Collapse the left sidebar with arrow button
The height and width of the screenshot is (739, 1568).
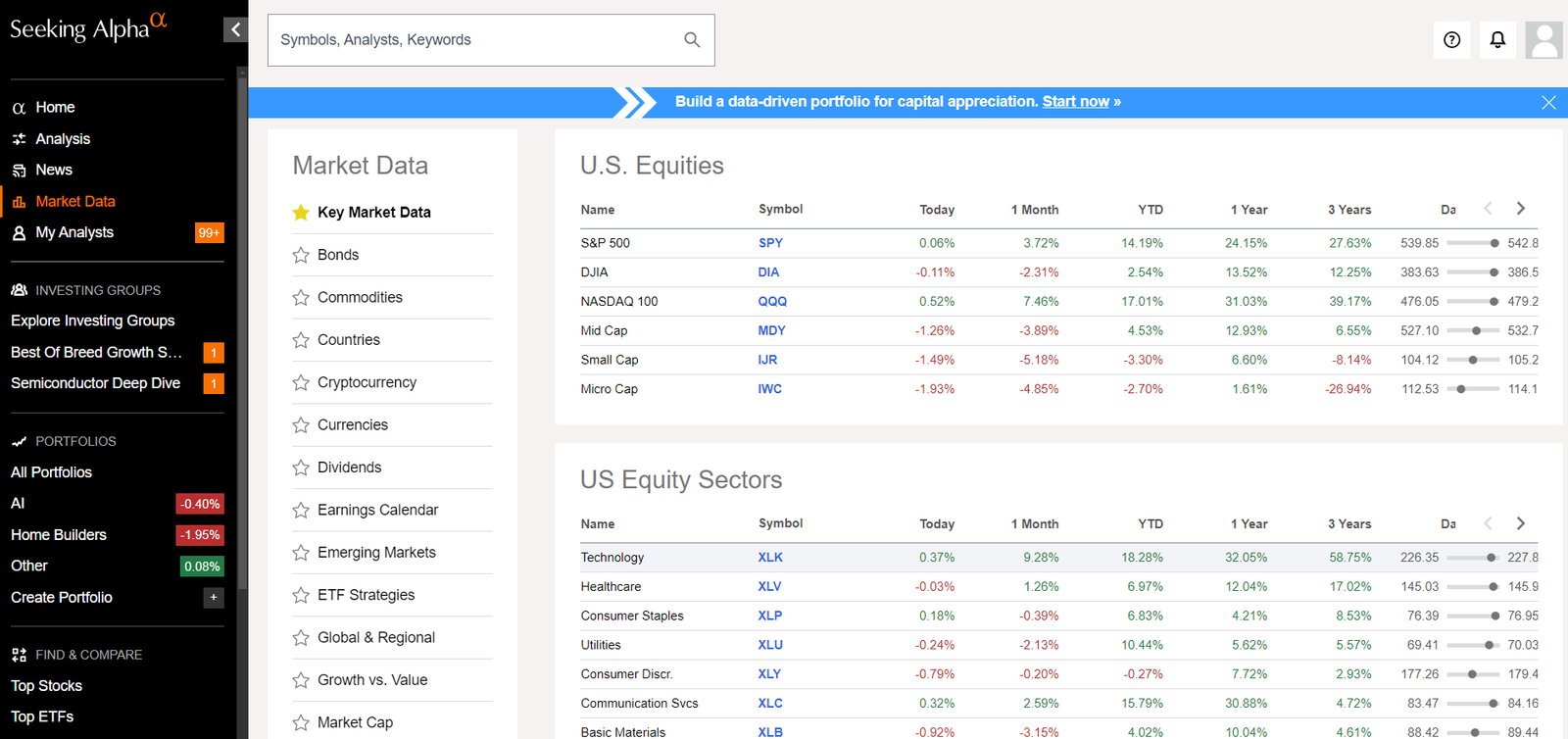tap(235, 29)
